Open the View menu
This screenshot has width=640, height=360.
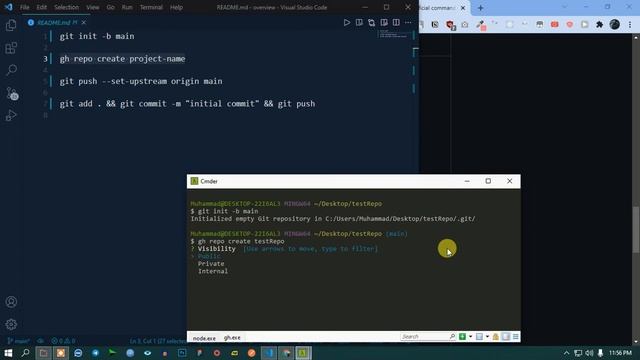point(93,7)
